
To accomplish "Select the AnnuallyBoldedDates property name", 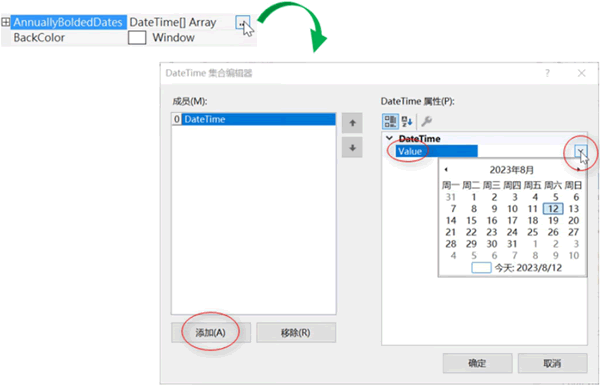I will coord(68,22).
